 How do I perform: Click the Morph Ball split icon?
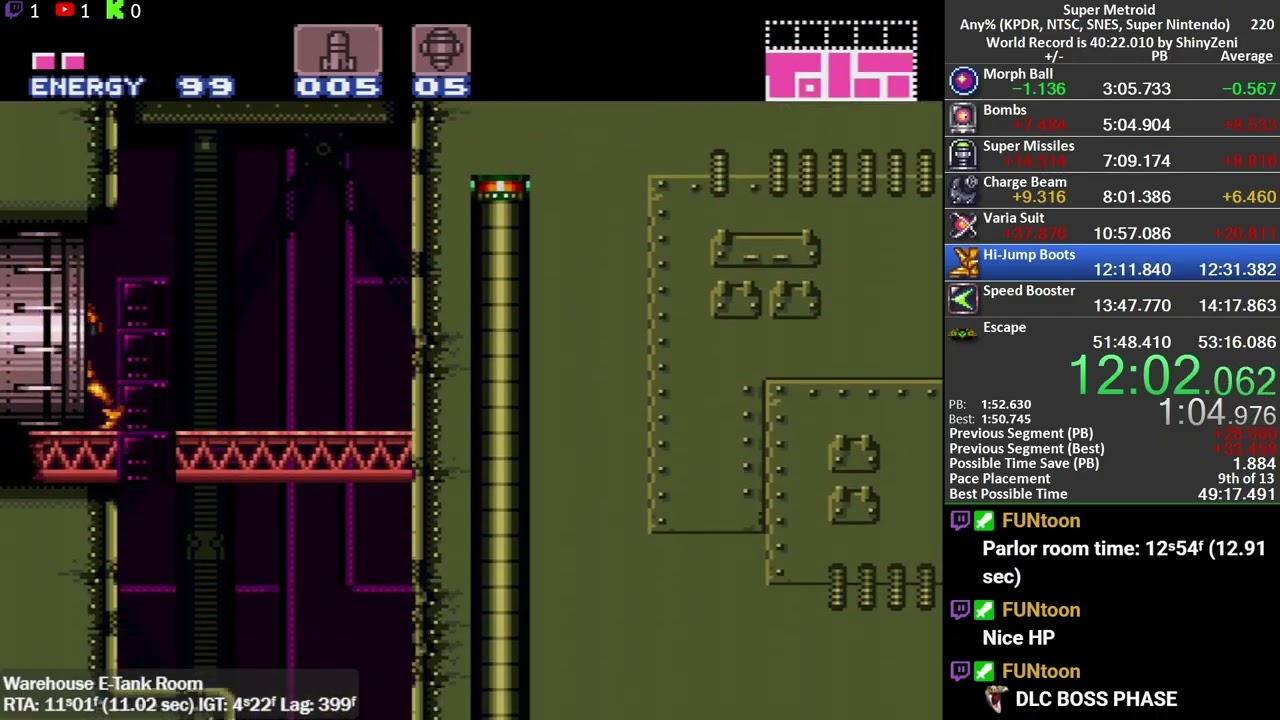click(963, 81)
